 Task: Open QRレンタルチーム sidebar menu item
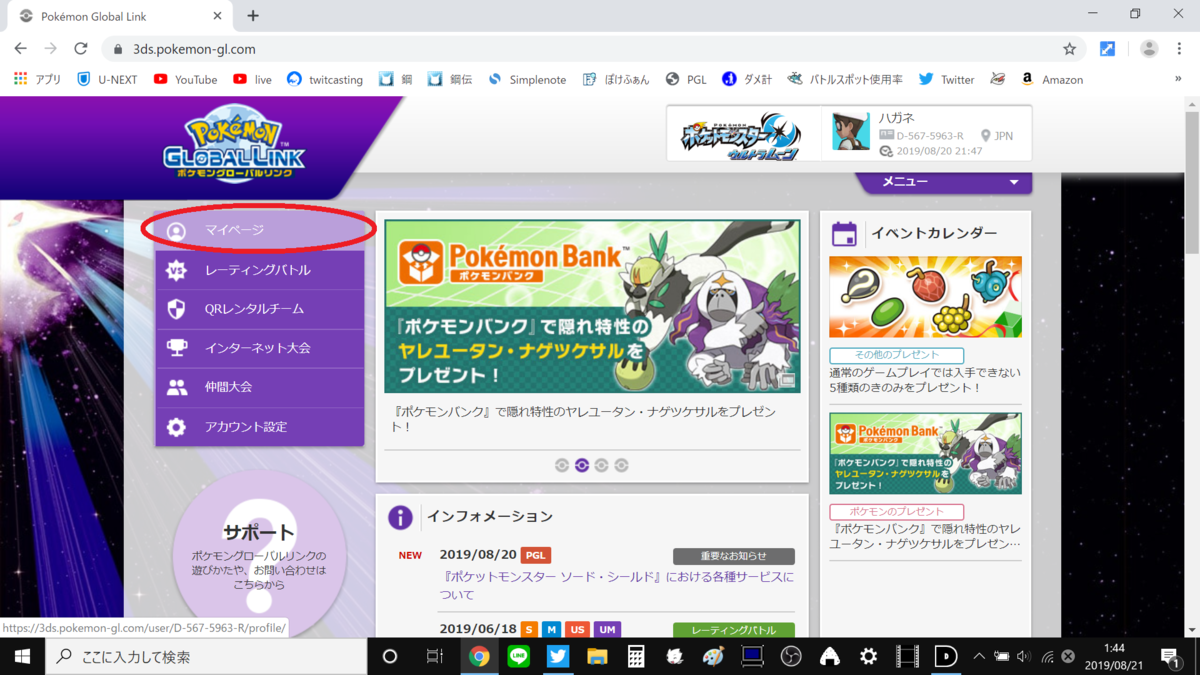260,309
